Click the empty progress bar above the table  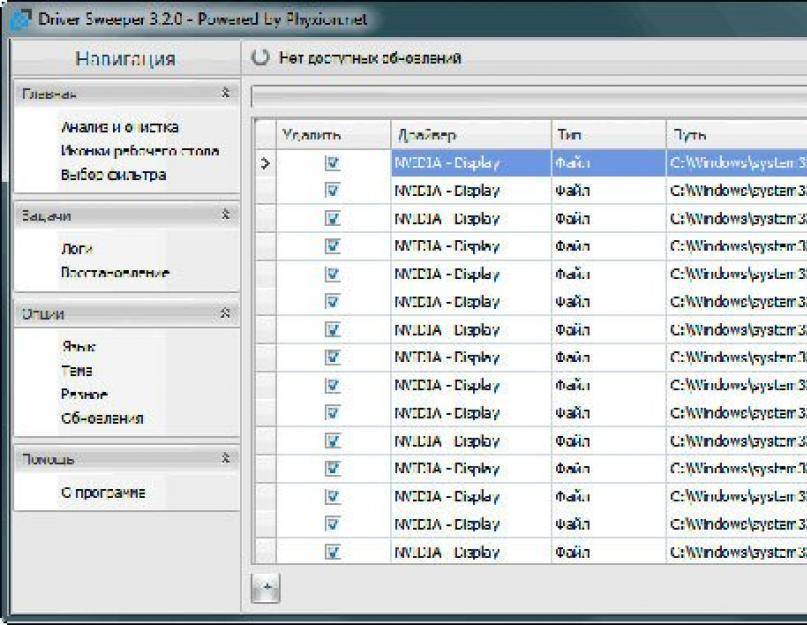[x=529, y=97]
